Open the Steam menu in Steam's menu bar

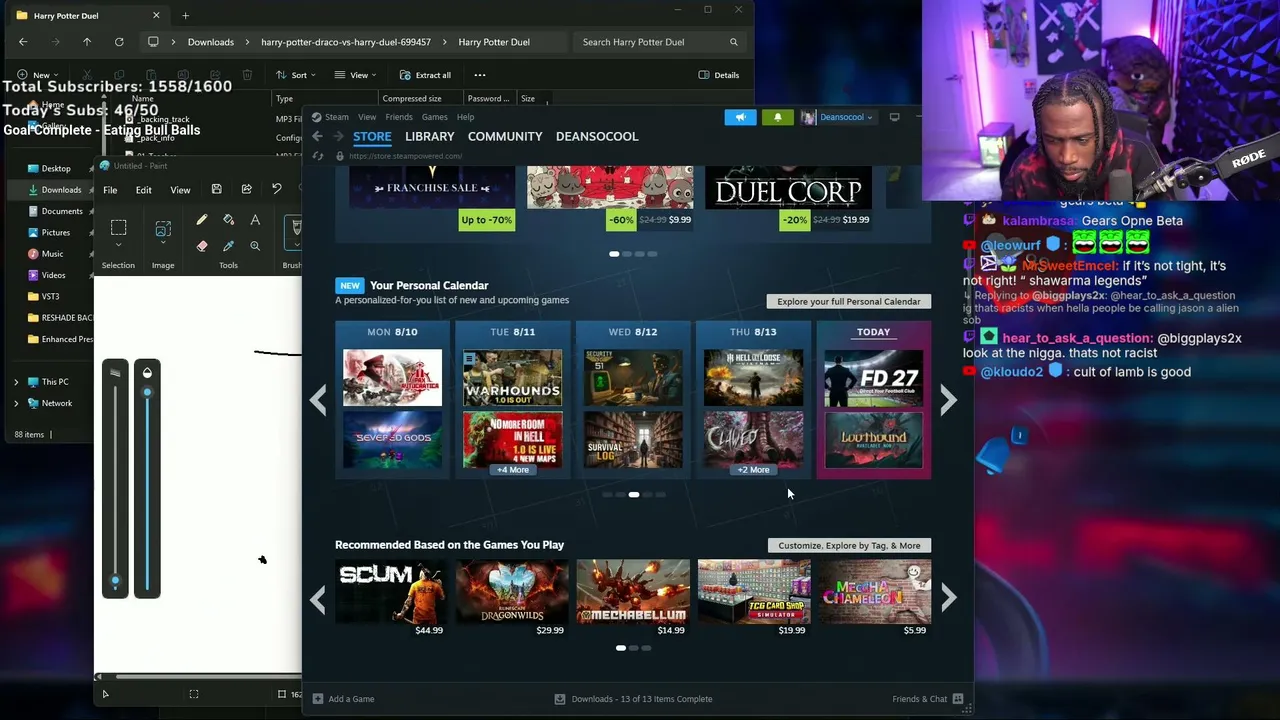point(336,117)
